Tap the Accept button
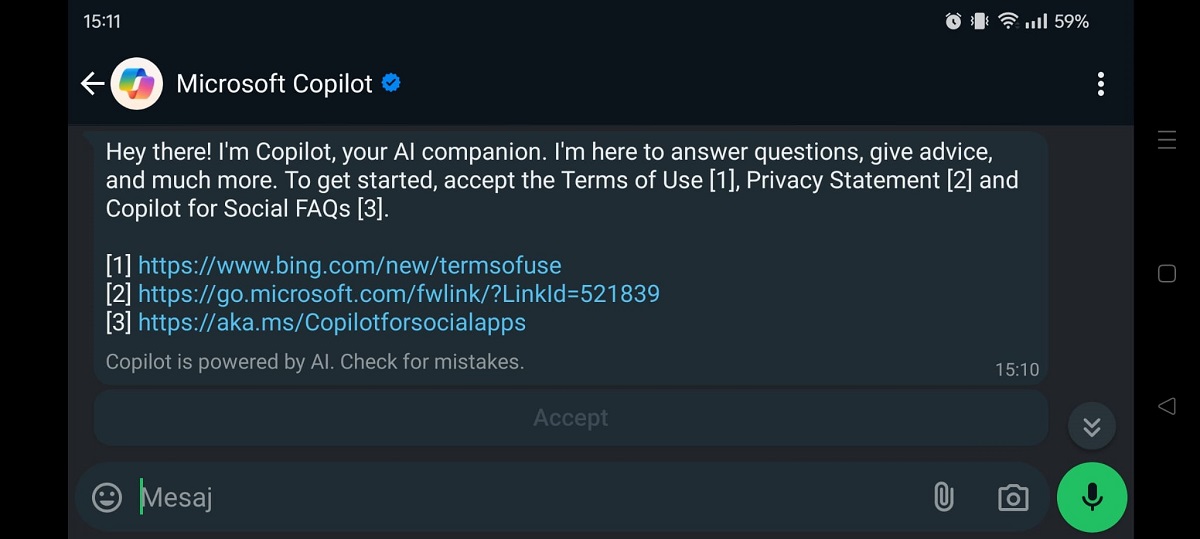Screen dimensions: 1200x539 571,418
